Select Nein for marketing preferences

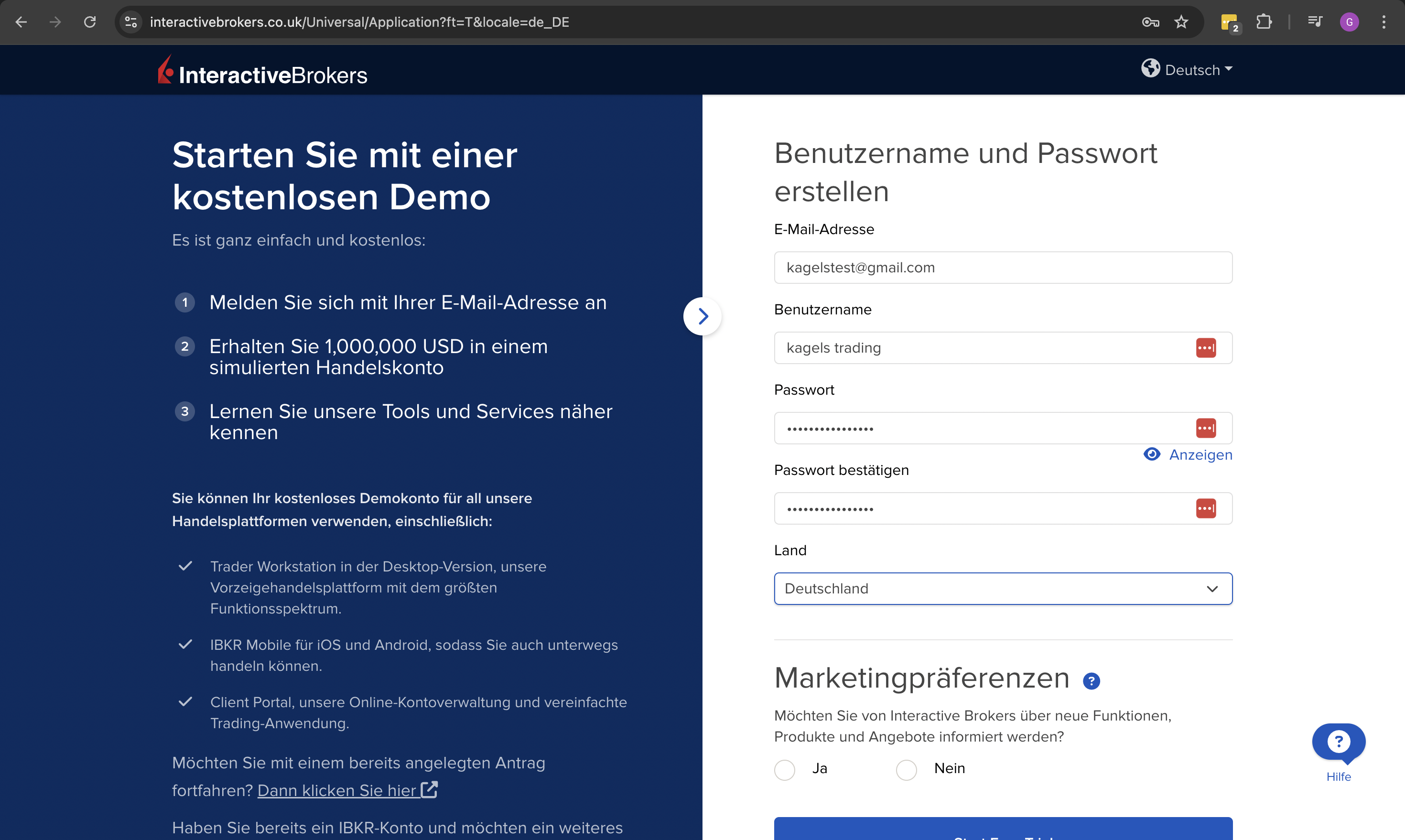(906, 769)
